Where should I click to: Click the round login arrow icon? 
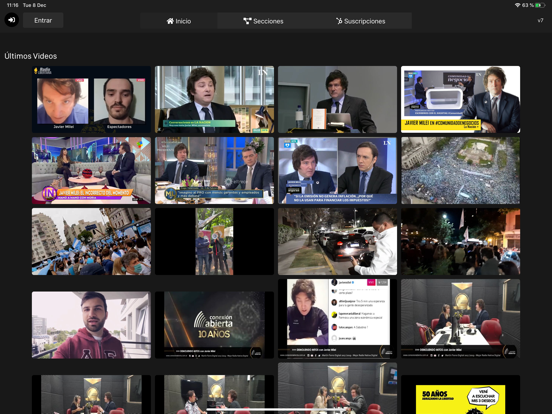click(12, 20)
